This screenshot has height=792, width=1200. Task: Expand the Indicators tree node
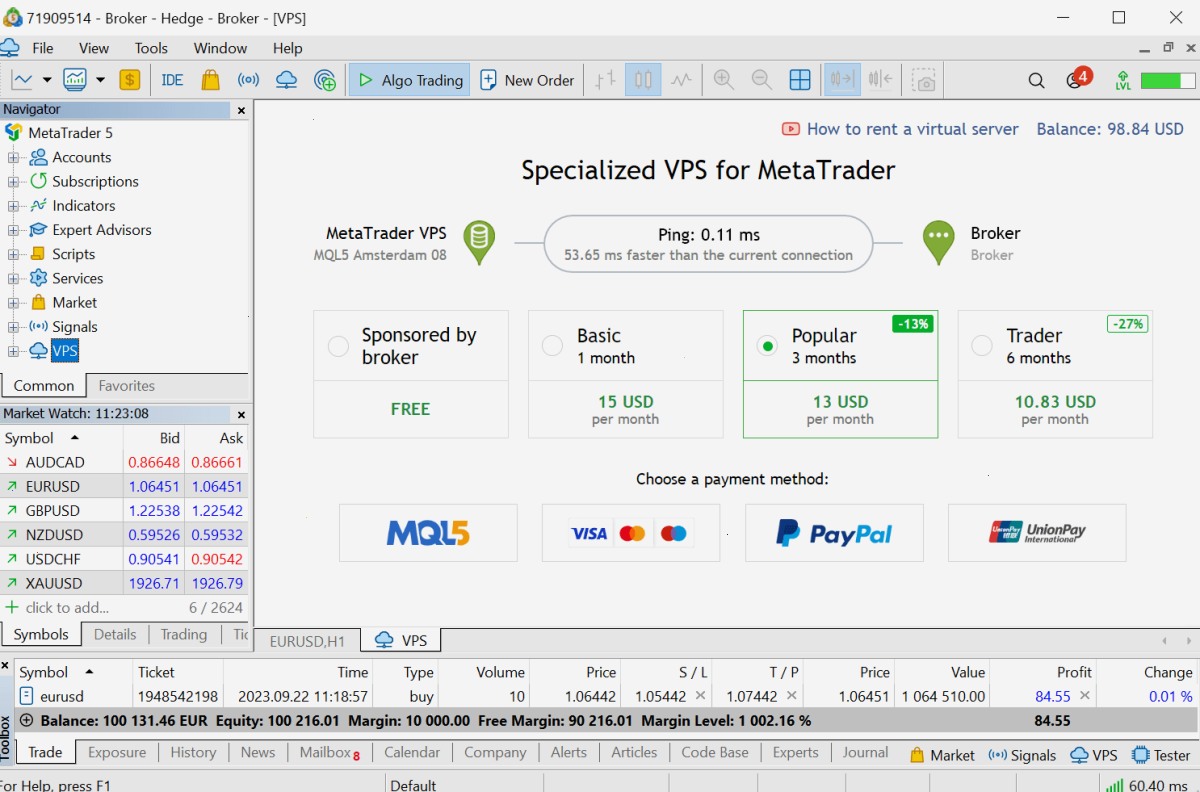(13, 206)
